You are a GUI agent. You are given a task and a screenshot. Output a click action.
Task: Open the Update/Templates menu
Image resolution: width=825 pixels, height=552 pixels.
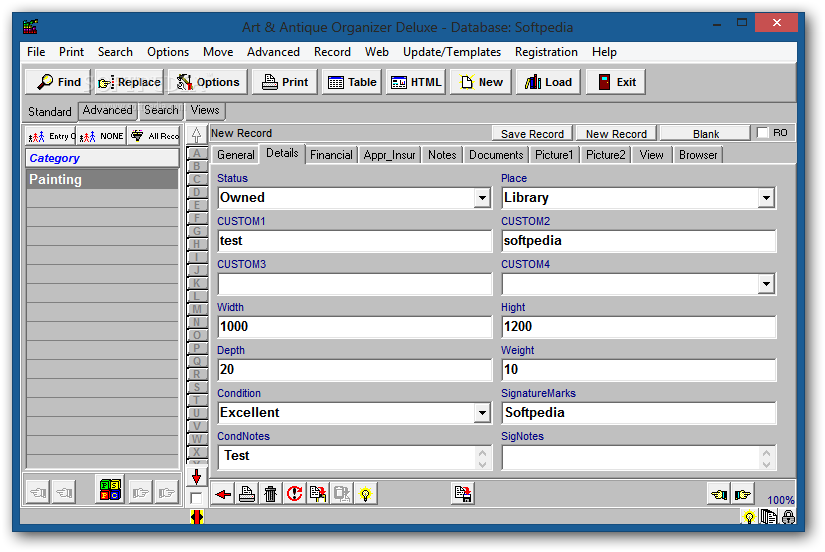pyautogui.click(x=451, y=52)
